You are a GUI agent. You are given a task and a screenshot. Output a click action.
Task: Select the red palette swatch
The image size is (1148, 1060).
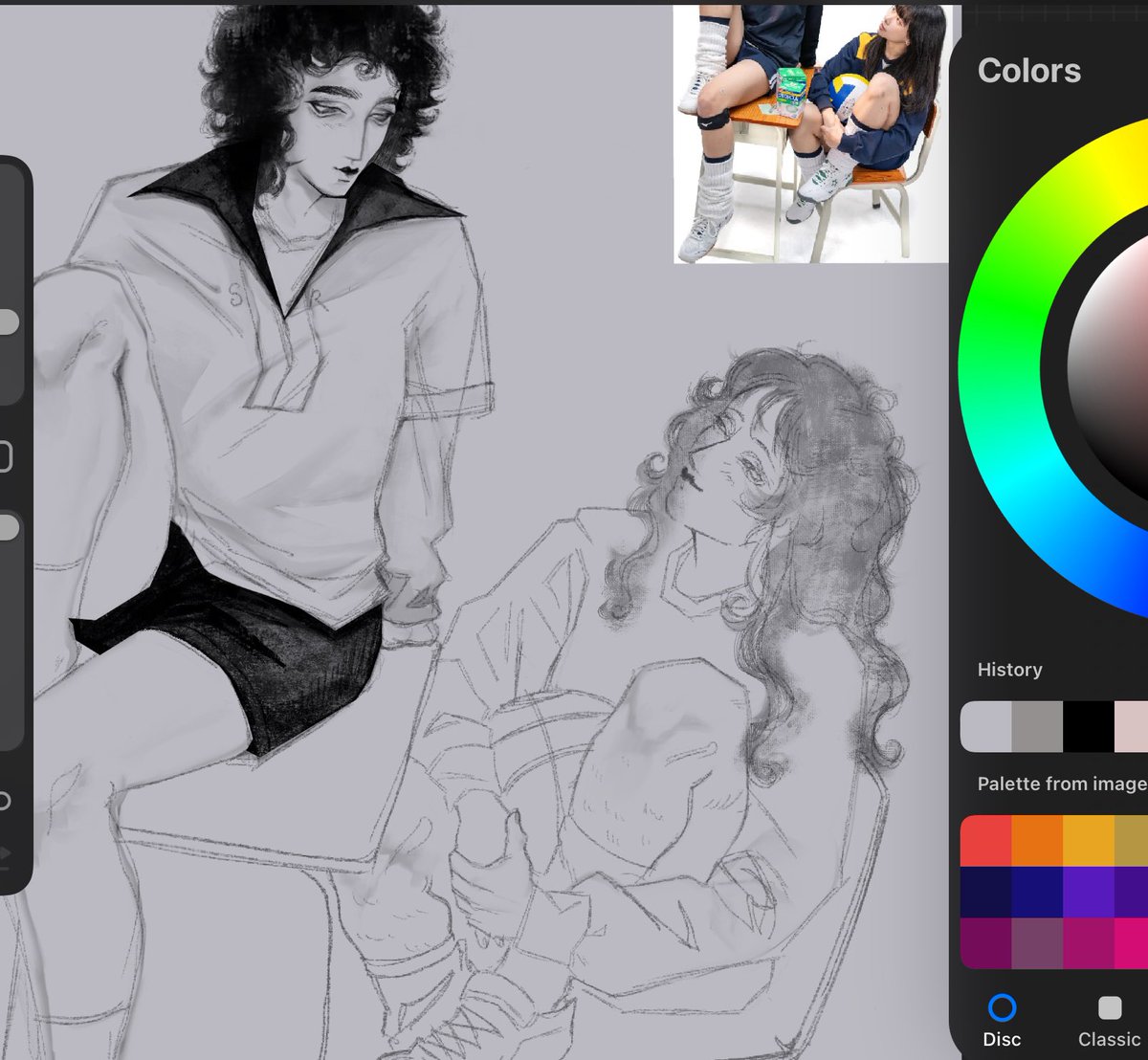(985, 841)
